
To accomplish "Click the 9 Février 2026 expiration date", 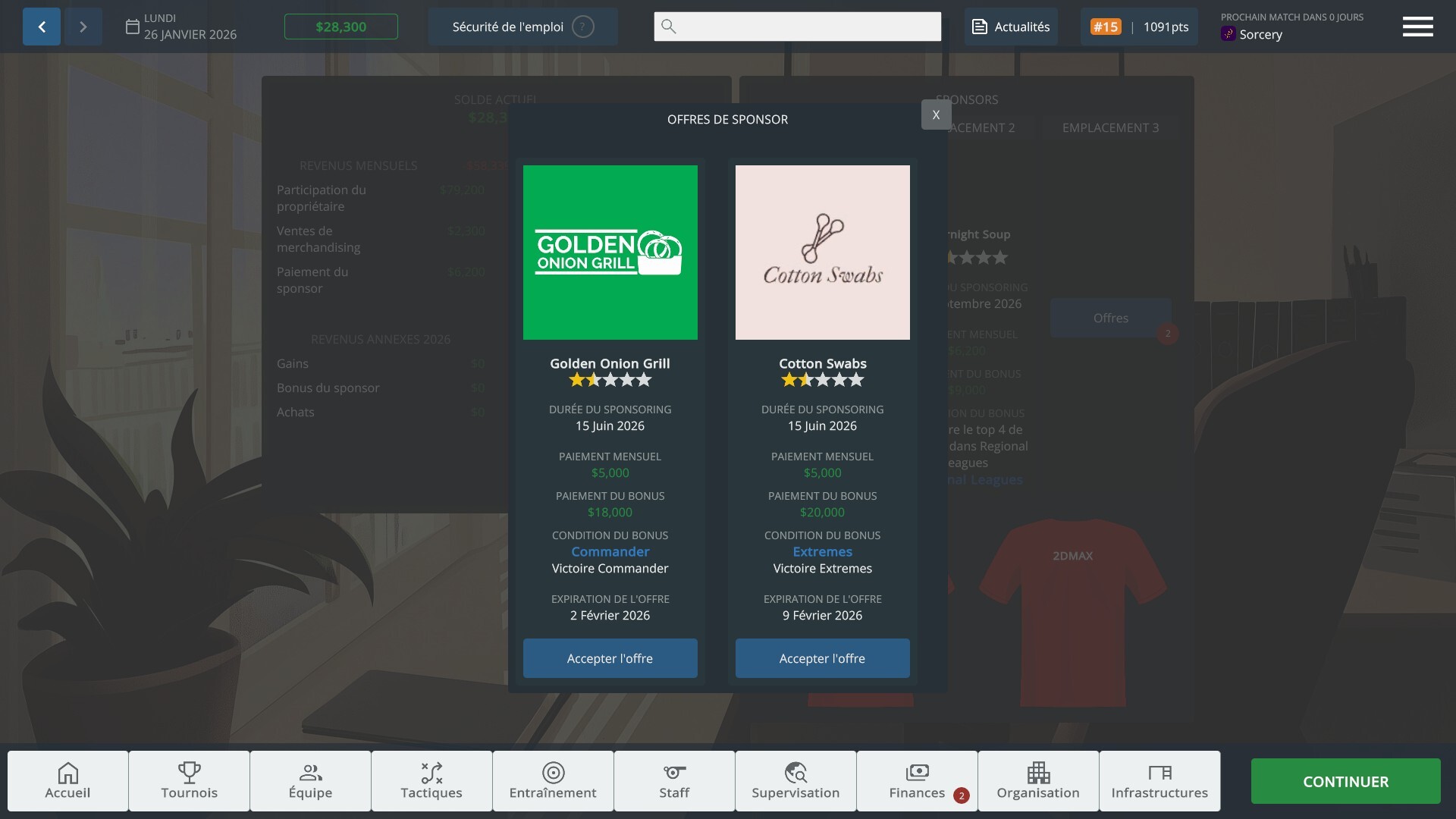I will (x=823, y=615).
